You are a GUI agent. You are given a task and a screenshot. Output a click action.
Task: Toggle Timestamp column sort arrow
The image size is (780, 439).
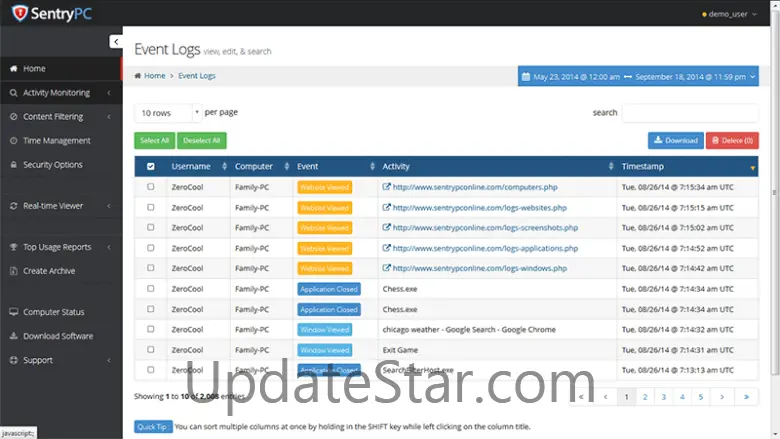pos(753,168)
